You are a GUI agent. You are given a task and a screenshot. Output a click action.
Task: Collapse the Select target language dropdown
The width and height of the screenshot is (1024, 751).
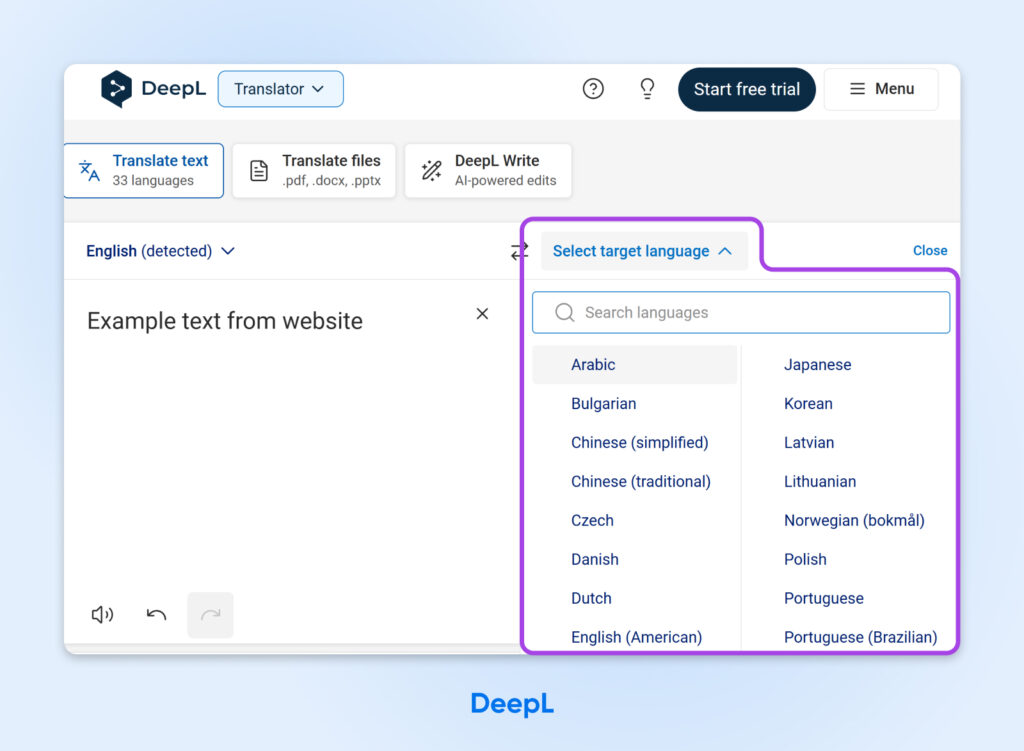[x=643, y=251]
